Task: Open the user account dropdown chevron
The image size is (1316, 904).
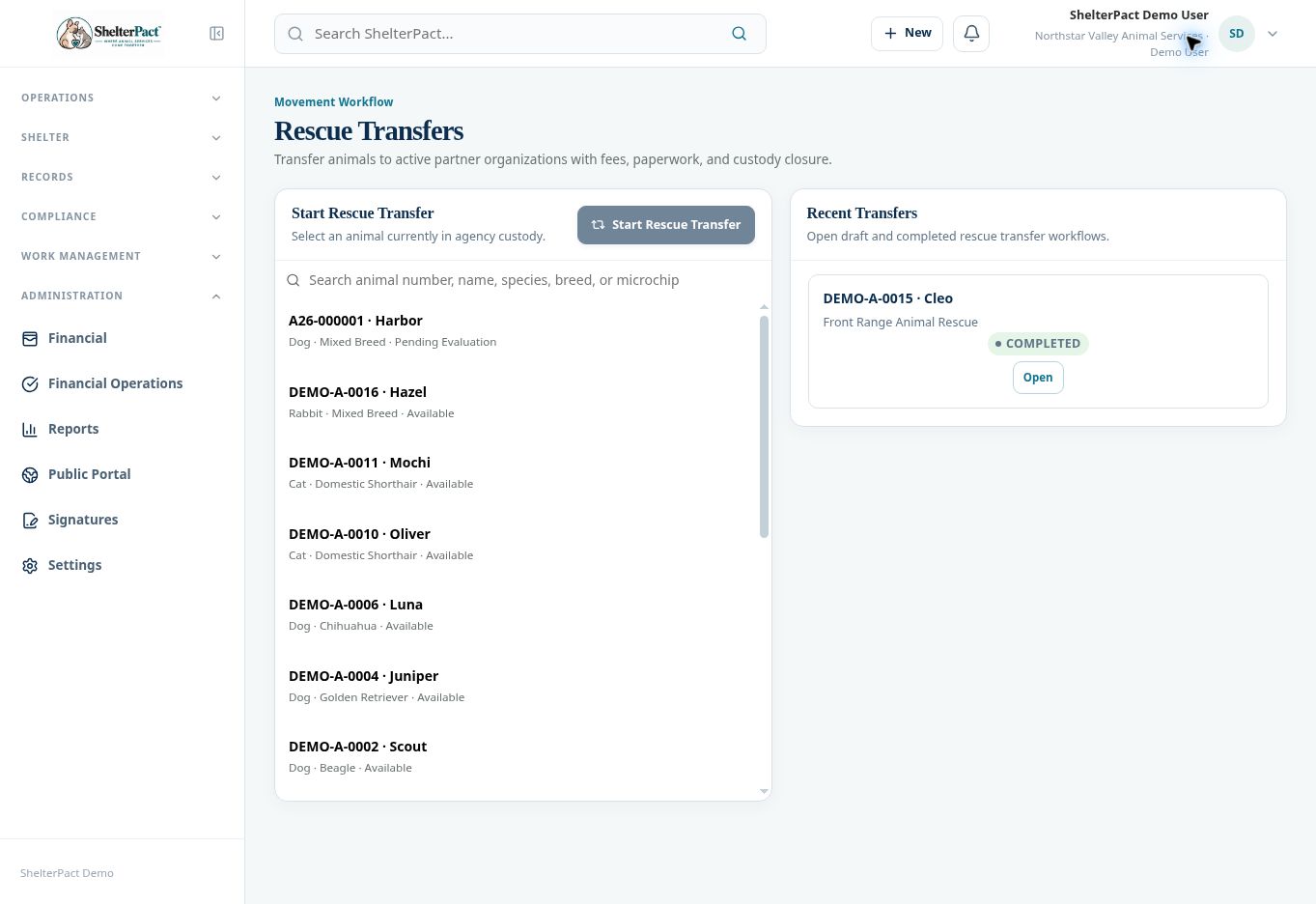Action: (x=1273, y=34)
